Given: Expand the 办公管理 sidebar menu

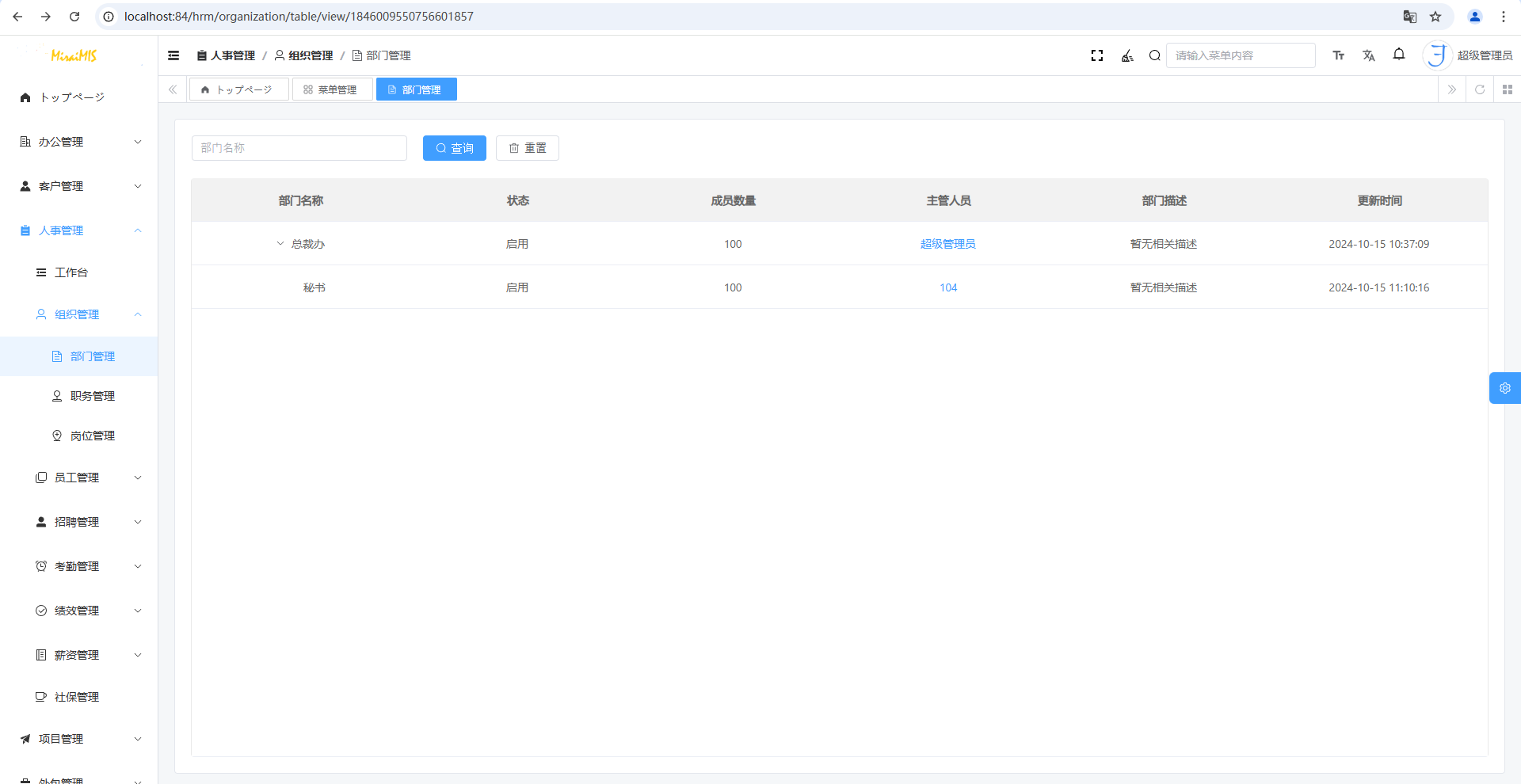Looking at the screenshot, I should click(x=79, y=142).
